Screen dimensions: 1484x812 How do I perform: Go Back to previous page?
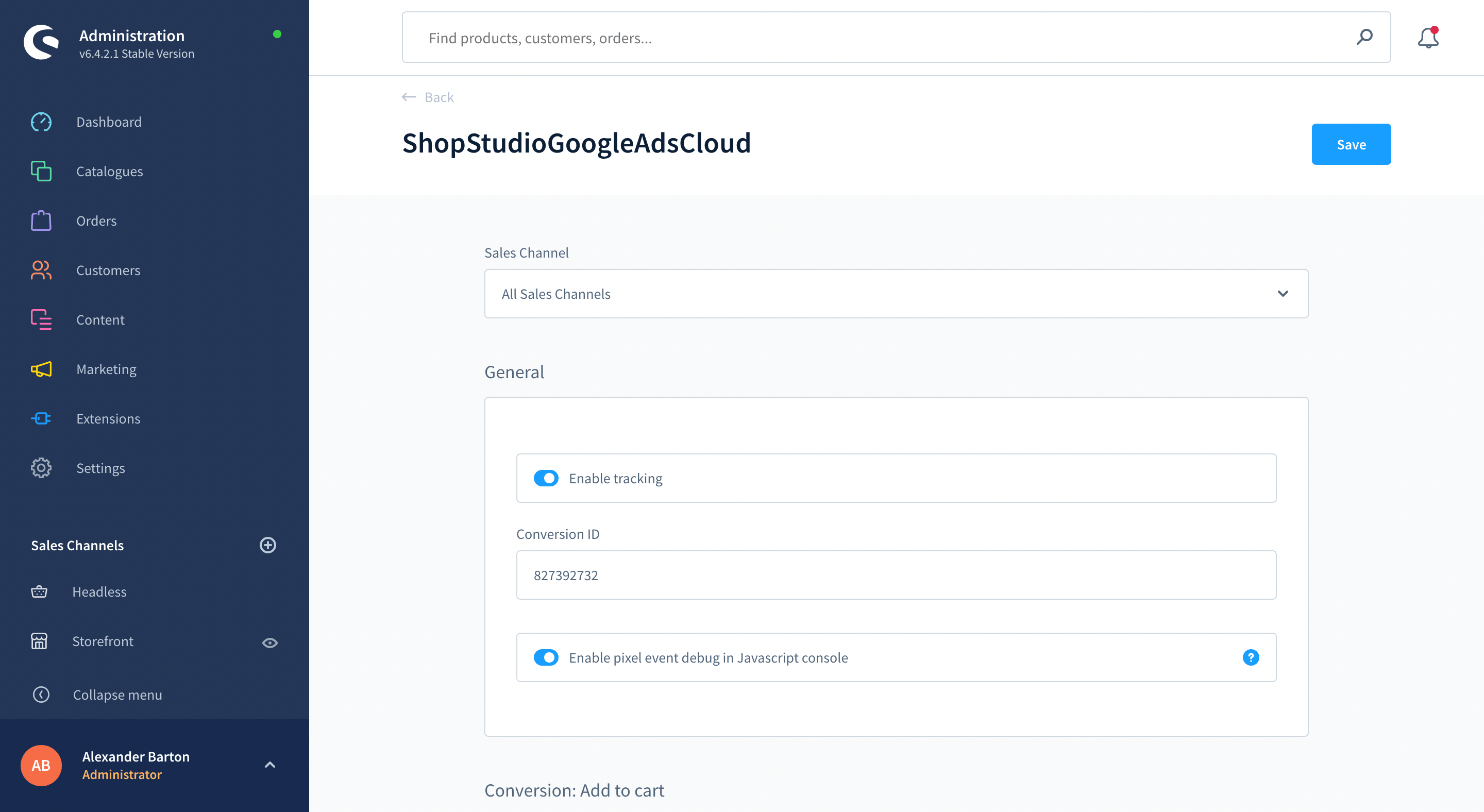(439, 97)
